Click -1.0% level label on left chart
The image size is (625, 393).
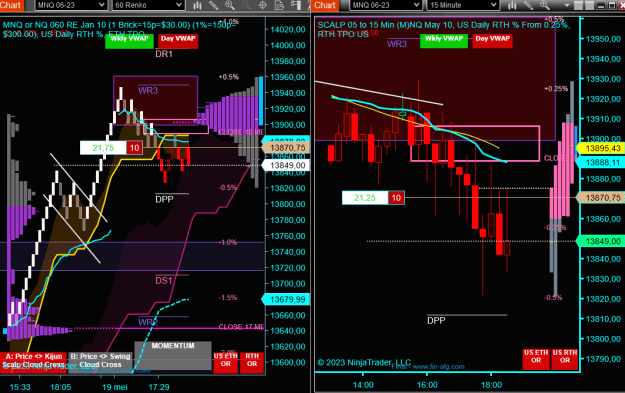coord(228,242)
